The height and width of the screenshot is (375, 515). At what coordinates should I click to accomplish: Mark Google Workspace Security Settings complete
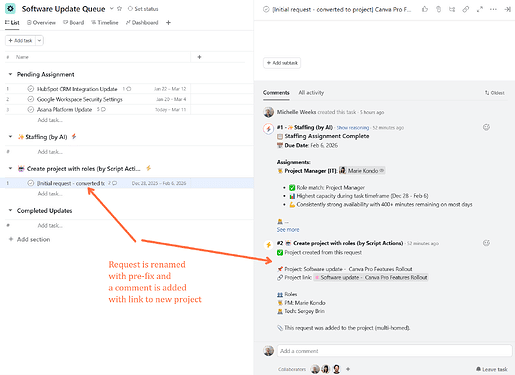point(31,99)
